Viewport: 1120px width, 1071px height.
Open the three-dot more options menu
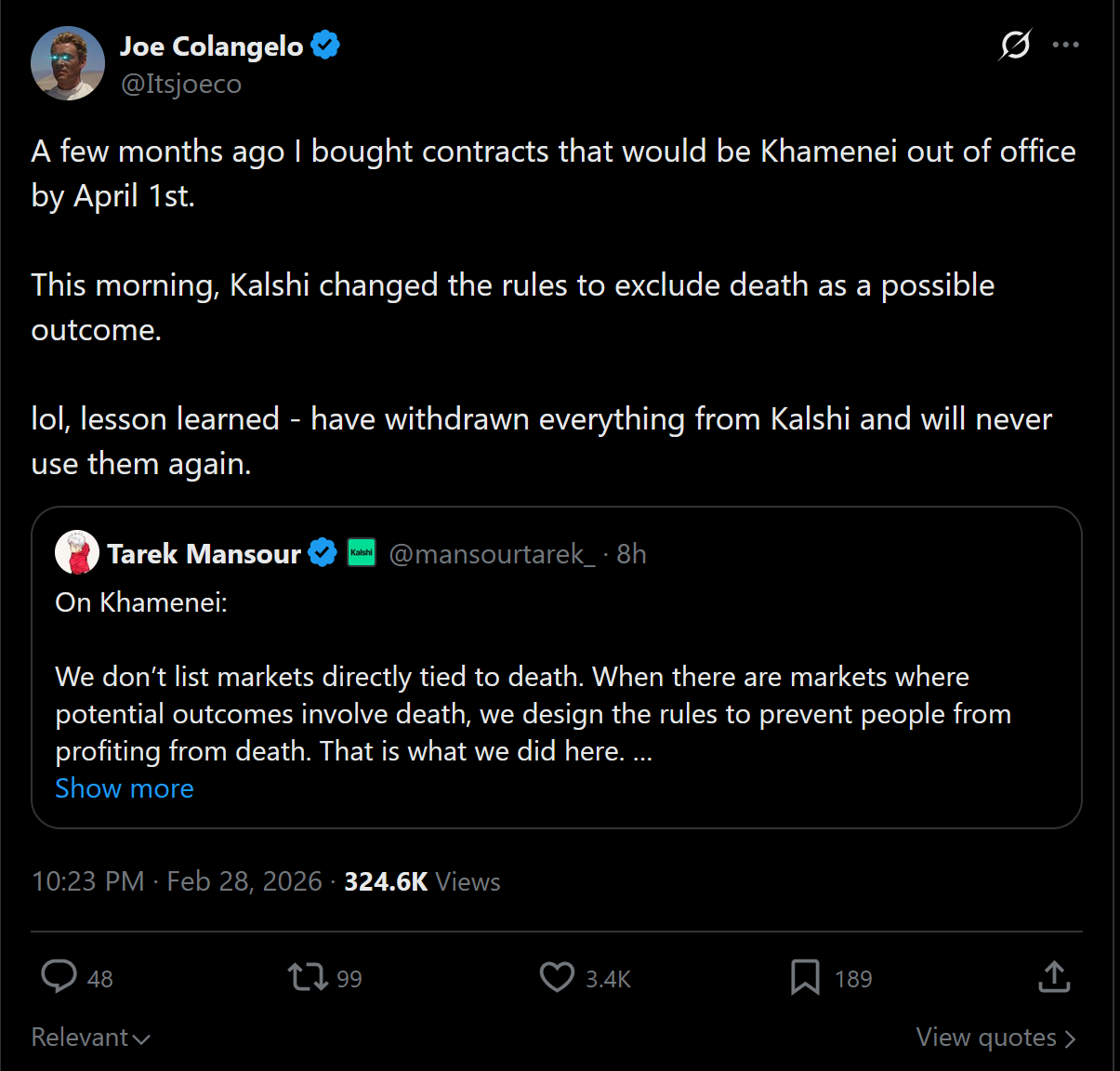coord(1065,45)
